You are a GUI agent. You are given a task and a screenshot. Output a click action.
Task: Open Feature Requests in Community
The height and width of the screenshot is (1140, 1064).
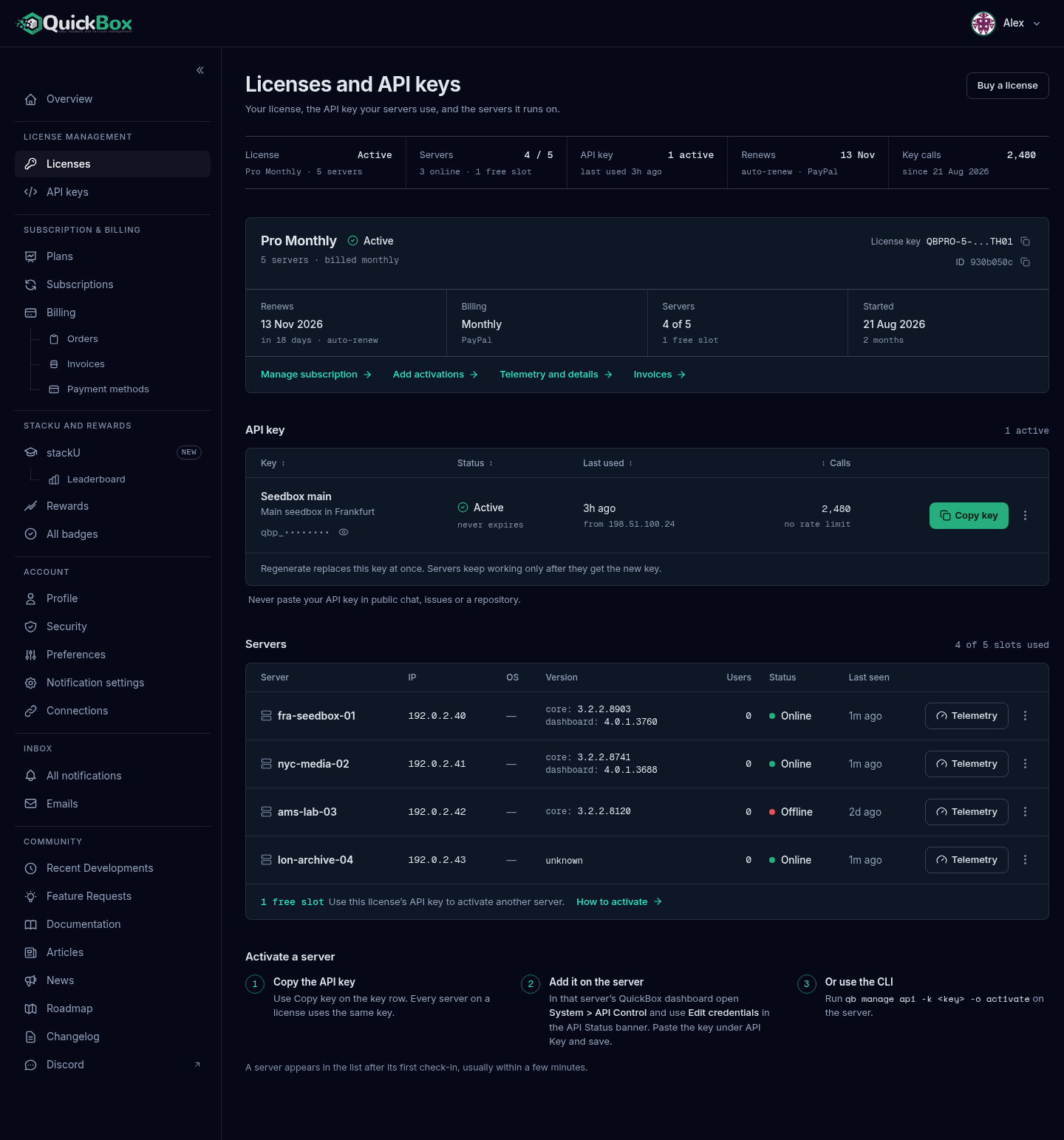pyautogui.click(x=112, y=896)
